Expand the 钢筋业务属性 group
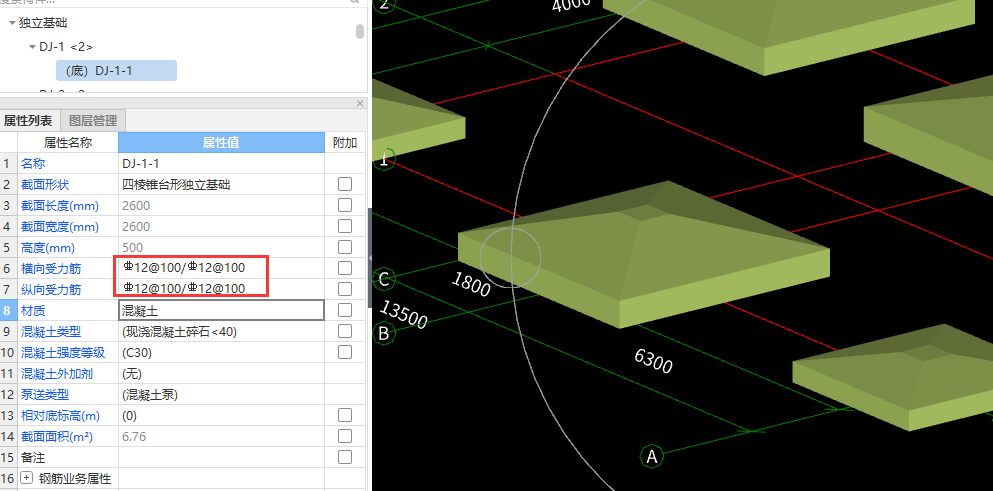The height and width of the screenshot is (491, 993). pyautogui.click(x=26, y=478)
